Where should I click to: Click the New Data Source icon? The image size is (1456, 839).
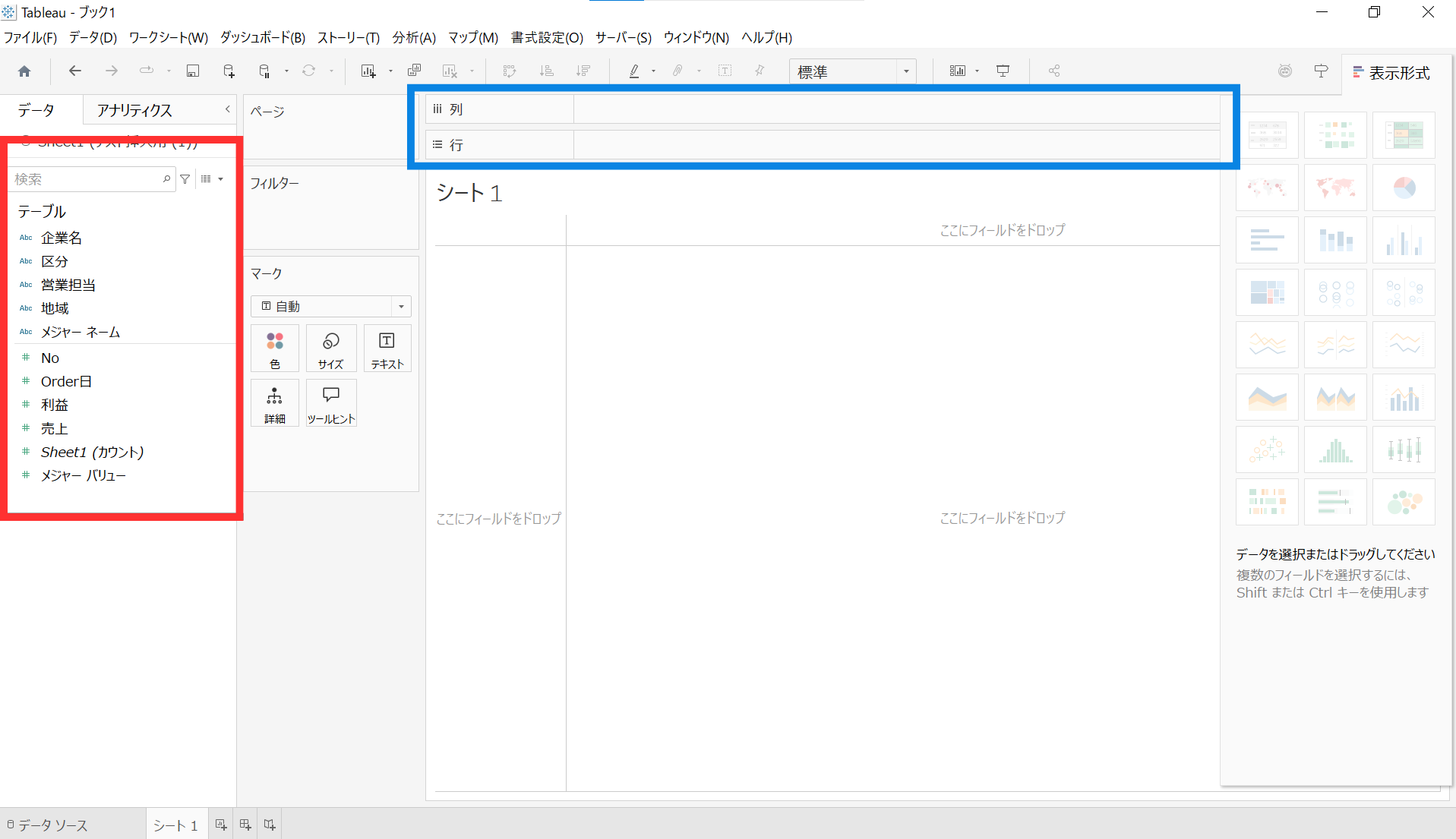pyautogui.click(x=229, y=71)
